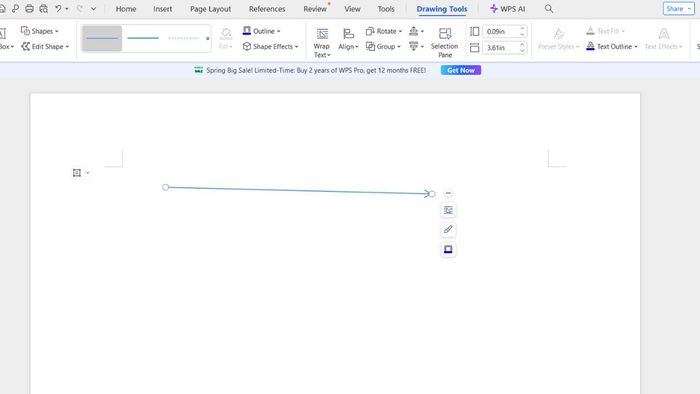
Task: Click the floating wrap text layout icon
Action: (448, 210)
